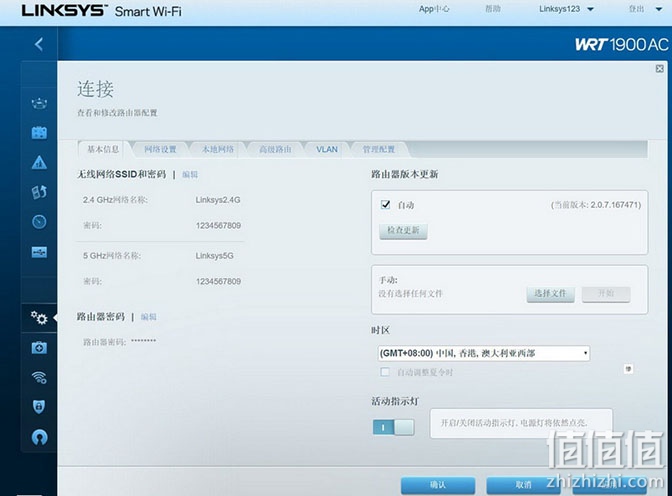Screen dimensions: 672x496
Task: Open the Parental Controls warning triangle icon
Action: tap(39, 162)
